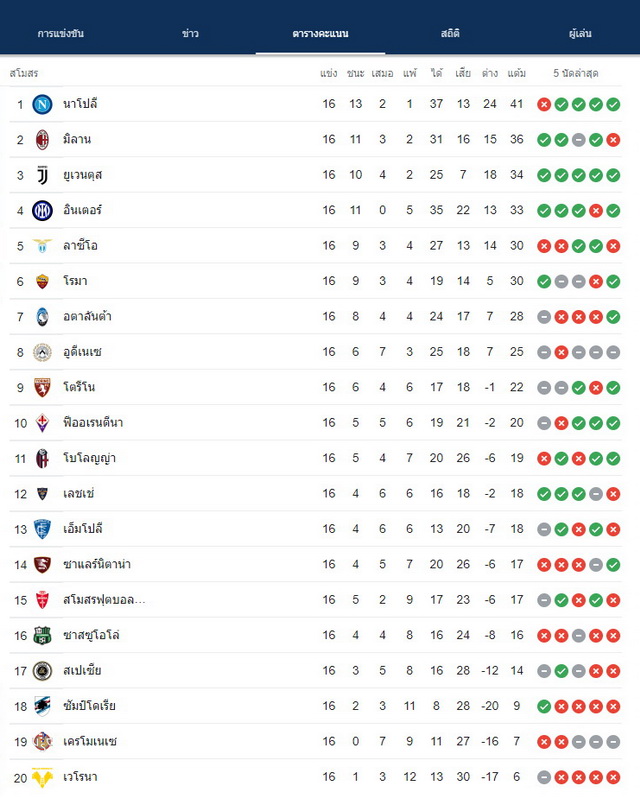Click the Sassuolo green crest icon
Screen dimensions: 640x799
[x=42, y=635]
